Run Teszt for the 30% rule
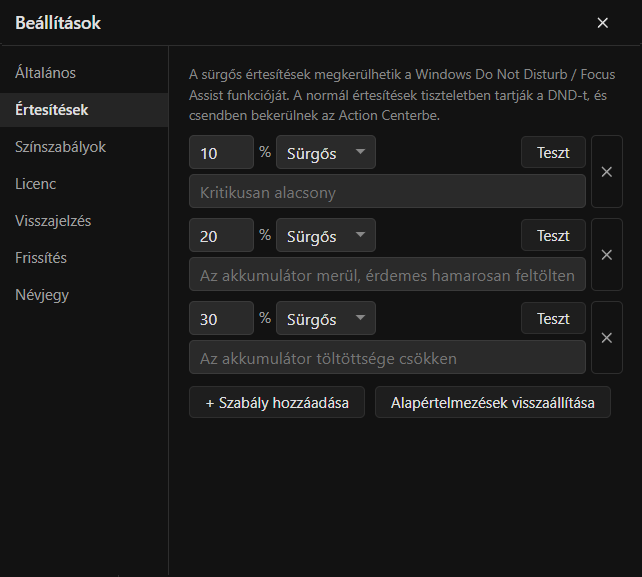The height and width of the screenshot is (577, 642). coord(553,318)
